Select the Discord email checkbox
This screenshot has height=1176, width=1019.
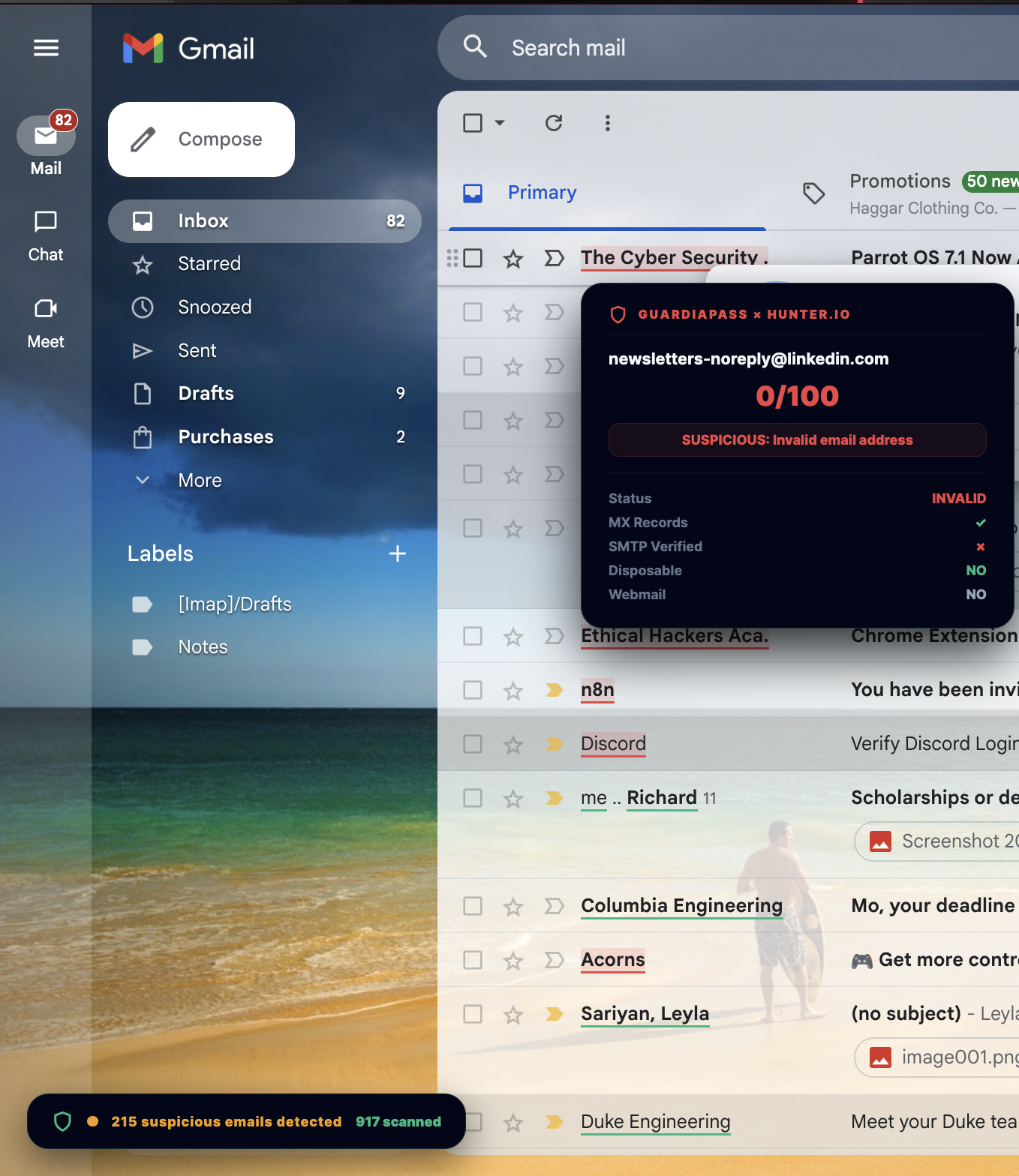pyautogui.click(x=473, y=745)
